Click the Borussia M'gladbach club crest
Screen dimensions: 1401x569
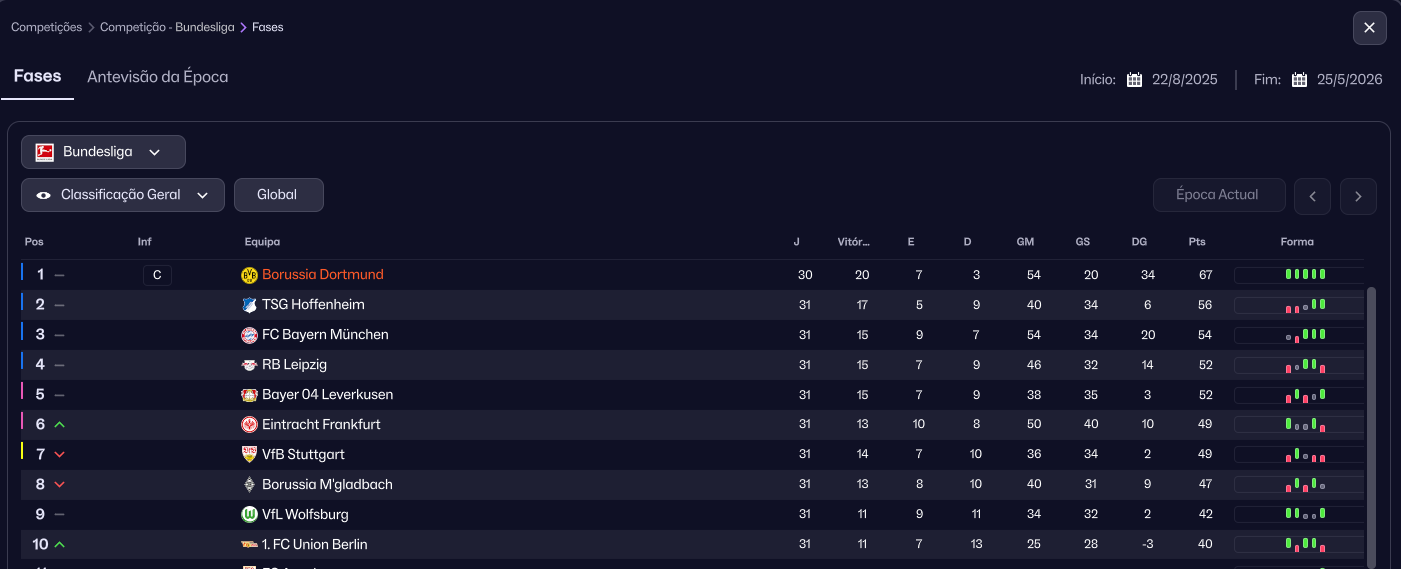(x=250, y=485)
